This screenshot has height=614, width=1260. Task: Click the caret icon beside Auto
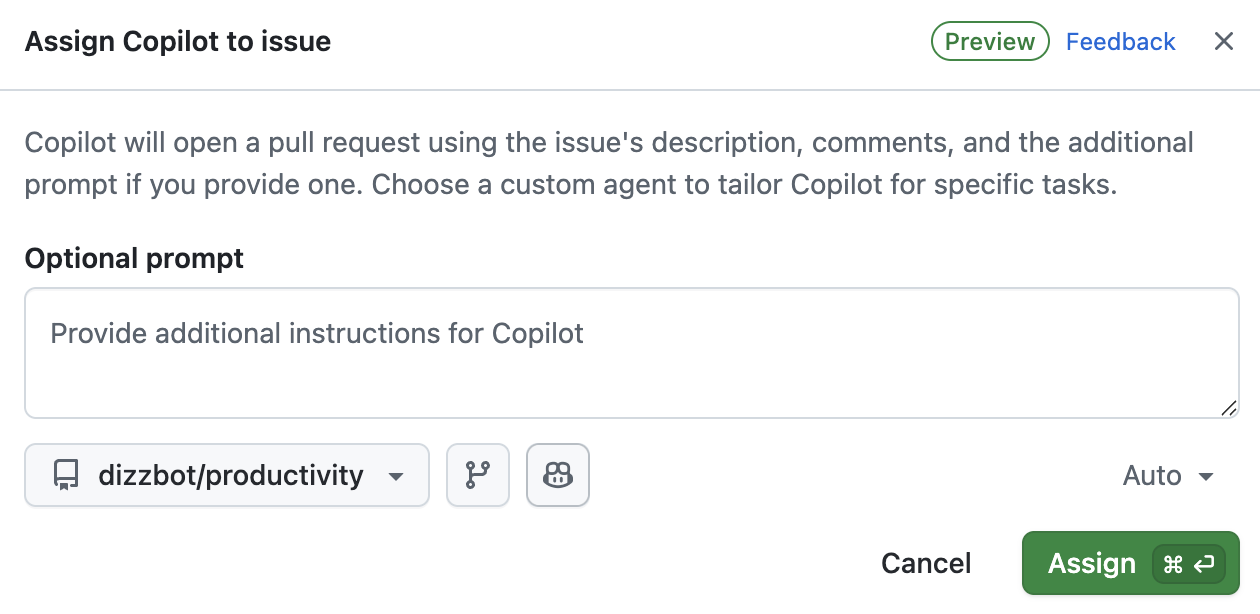click(x=1206, y=477)
